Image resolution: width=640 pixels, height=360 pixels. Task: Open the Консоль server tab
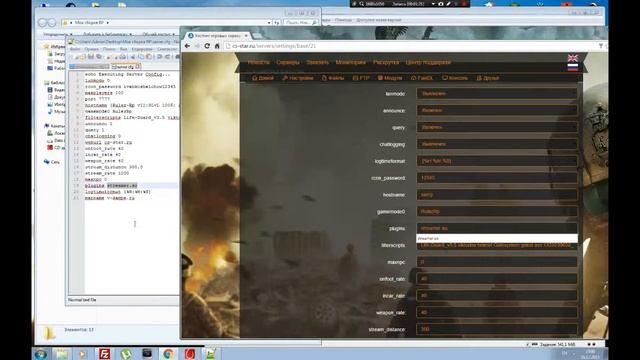(455, 78)
